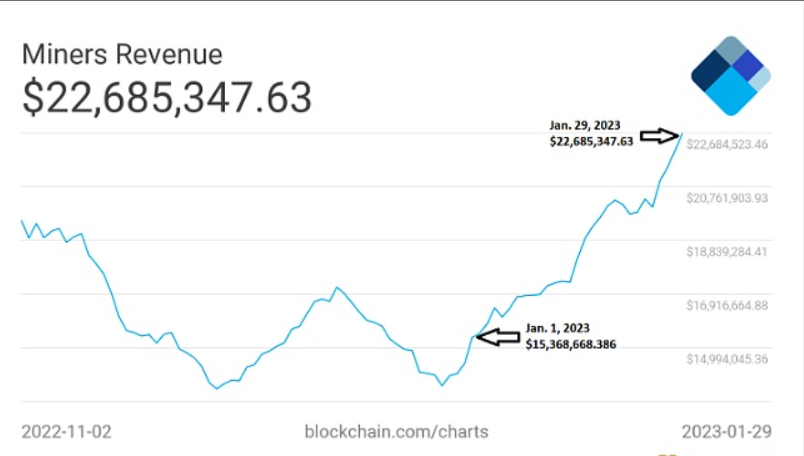Viewport: 804px width, 456px height.
Task: Select the 2022-11-02 start date label
Action: (x=66, y=431)
